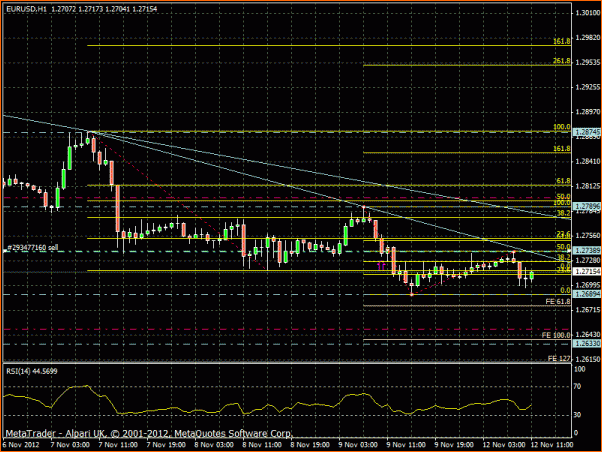The width and height of the screenshot is (602, 452).
Task: Click the '6 Nov 2012' date label
Action: click(x=21, y=445)
